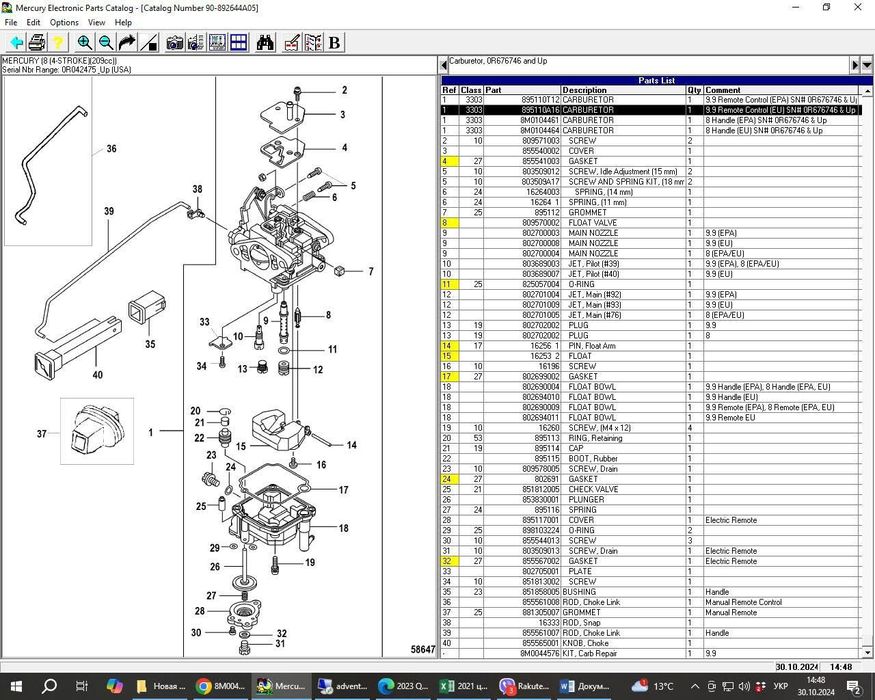875x700 pixels.
Task: Select the 'ROD, Snap' row
Action: [x=650, y=622]
